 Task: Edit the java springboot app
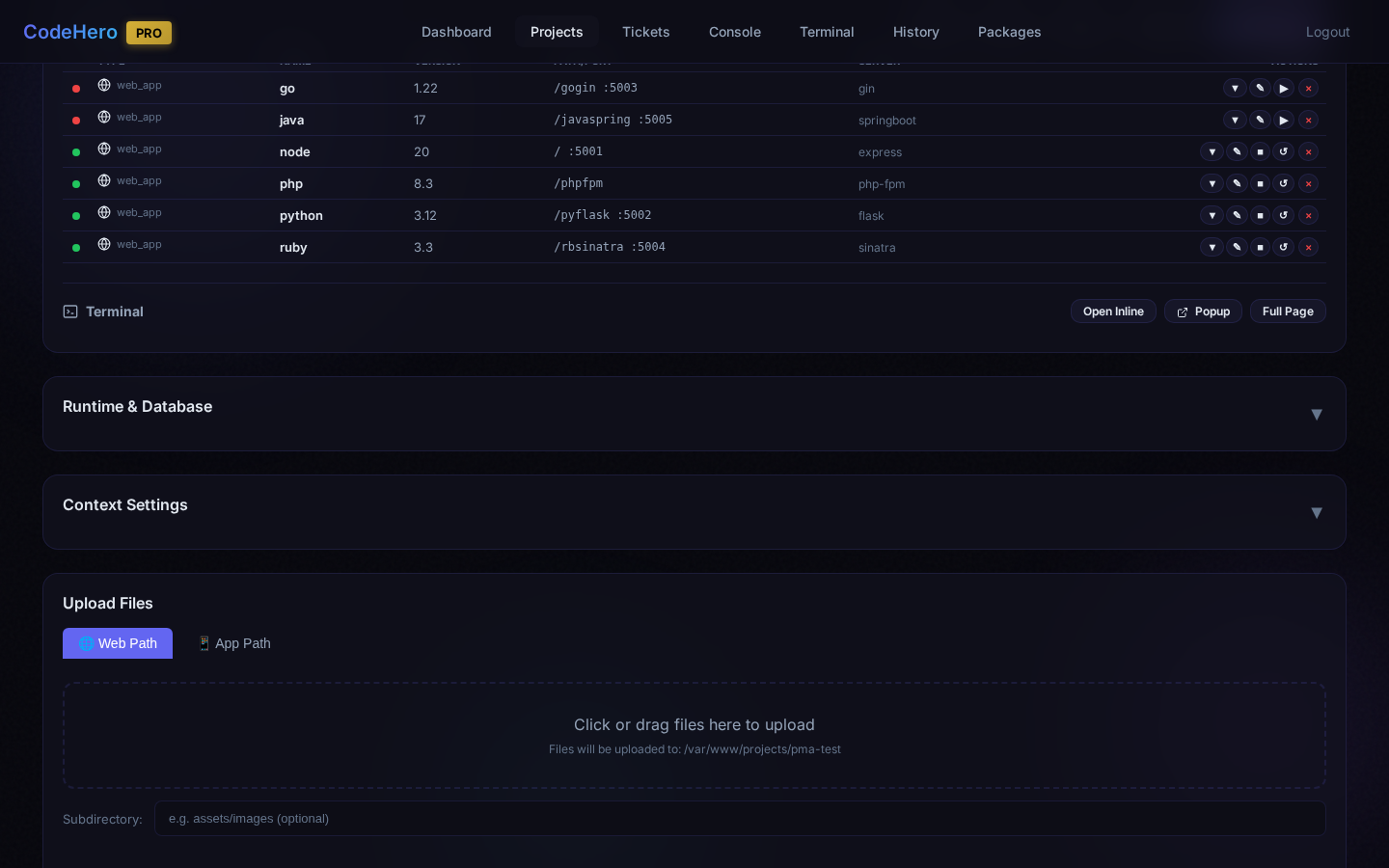pos(1260,121)
